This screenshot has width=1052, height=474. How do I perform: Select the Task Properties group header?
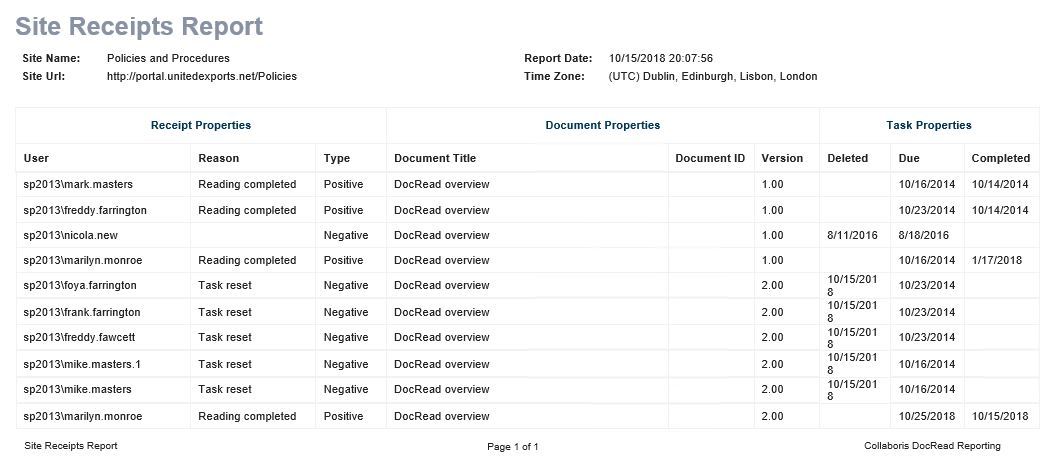click(929, 125)
